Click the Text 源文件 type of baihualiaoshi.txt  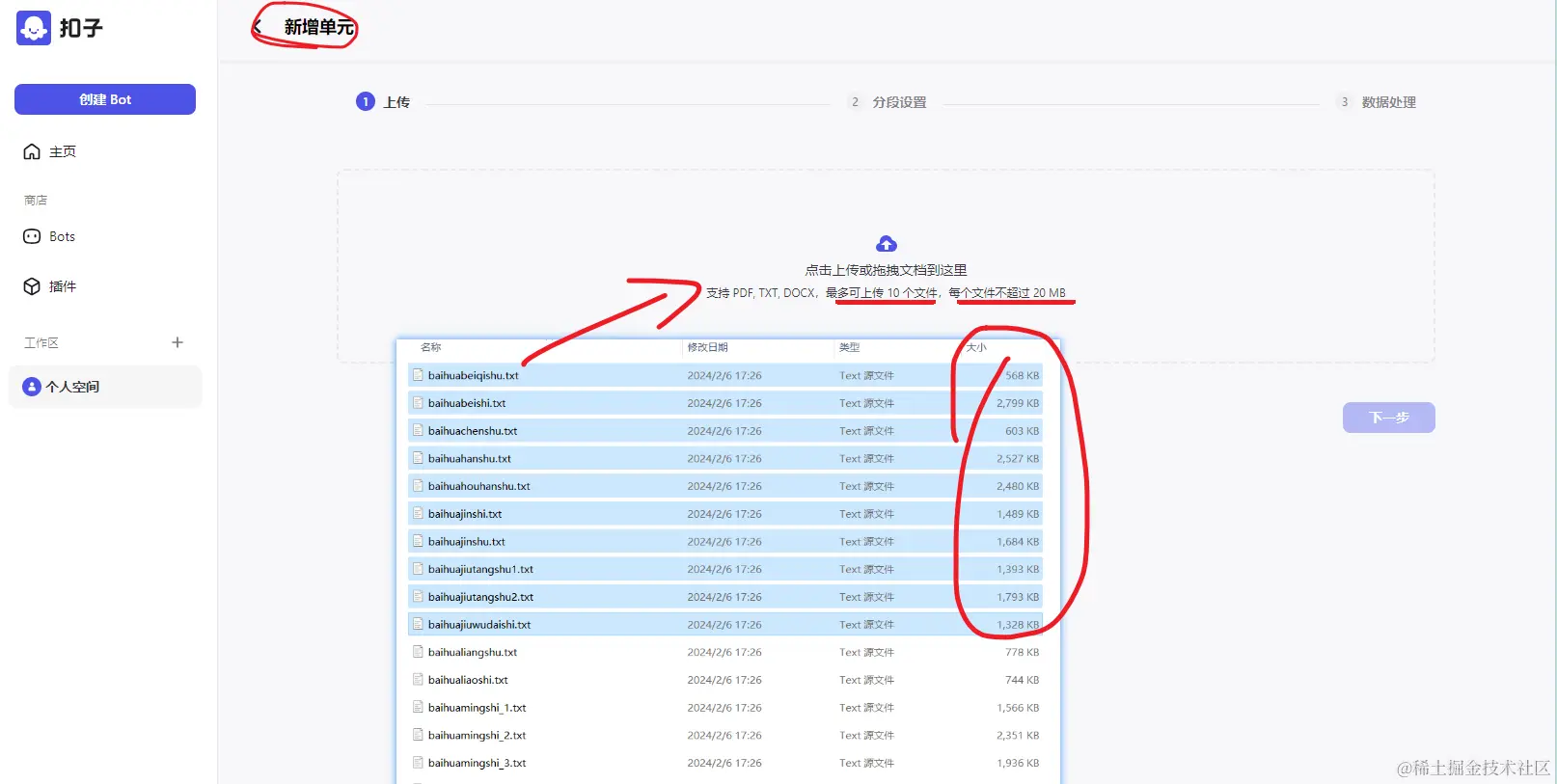[x=866, y=680]
